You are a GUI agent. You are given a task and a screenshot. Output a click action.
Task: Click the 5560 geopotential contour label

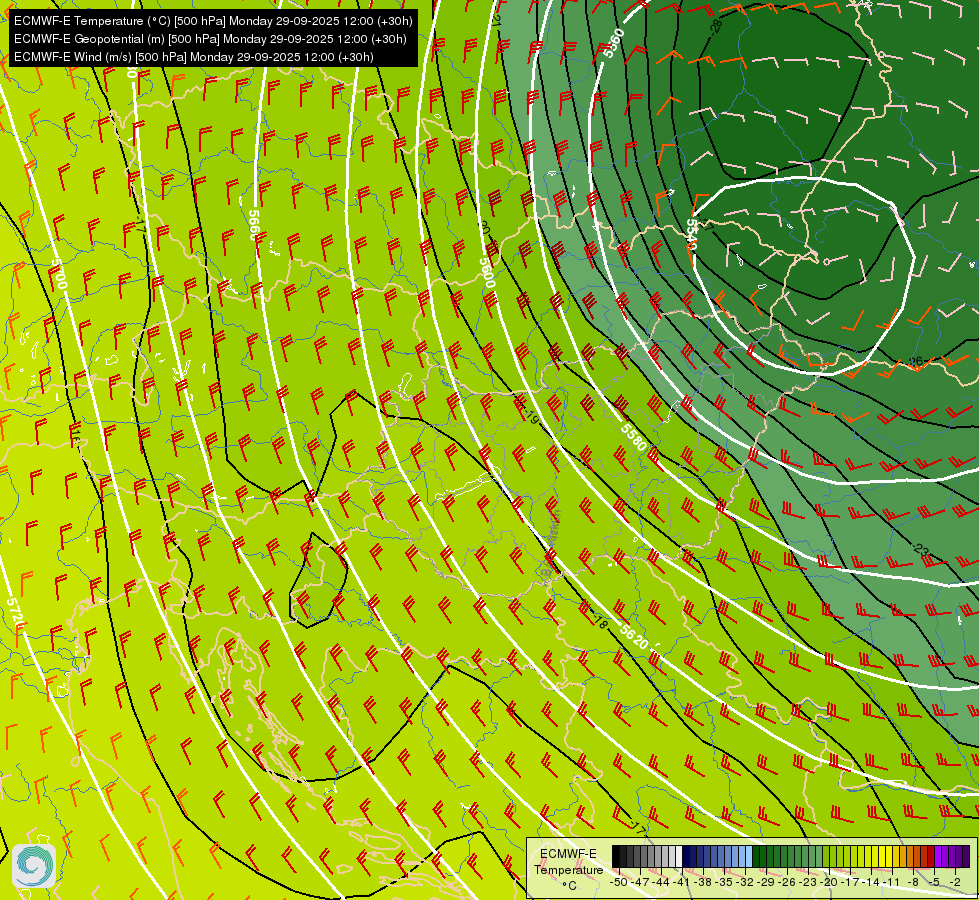click(x=614, y=43)
